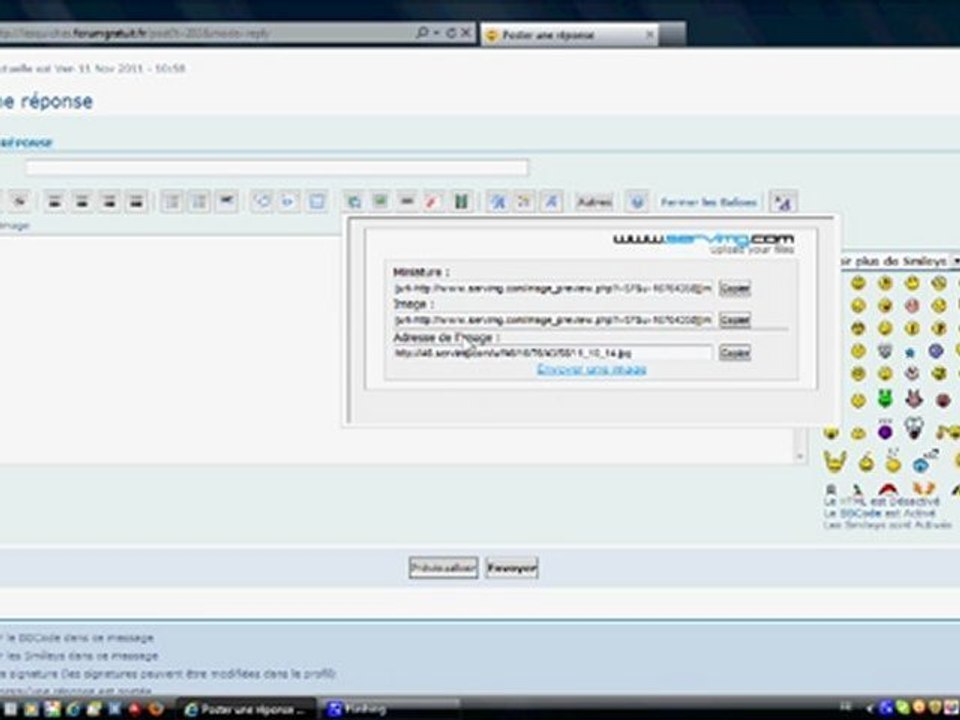The height and width of the screenshot is (720, 960).
Task: Click the address bar stop icon
Action: [x=465, y=33]
